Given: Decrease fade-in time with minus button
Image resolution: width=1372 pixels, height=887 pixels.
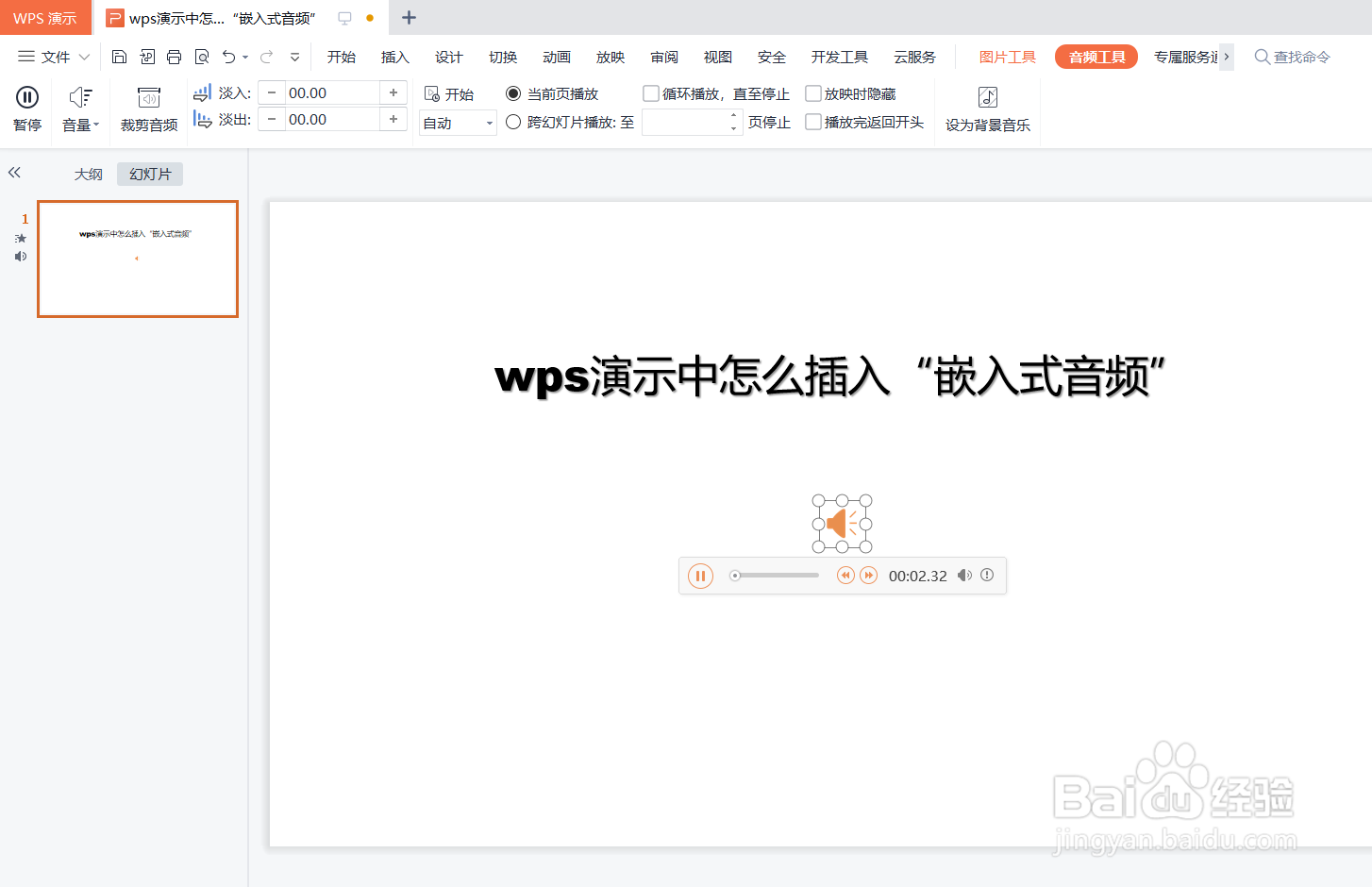Looking at the screenshot, I should (x=272, y=92).
